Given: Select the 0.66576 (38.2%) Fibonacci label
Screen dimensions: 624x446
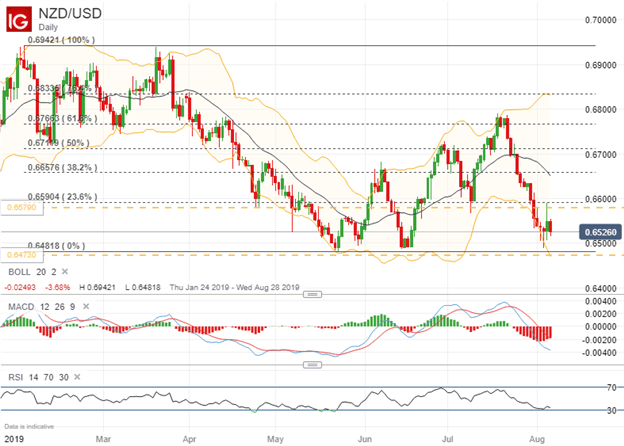Looking at the screenshot, I should point(62,167).
